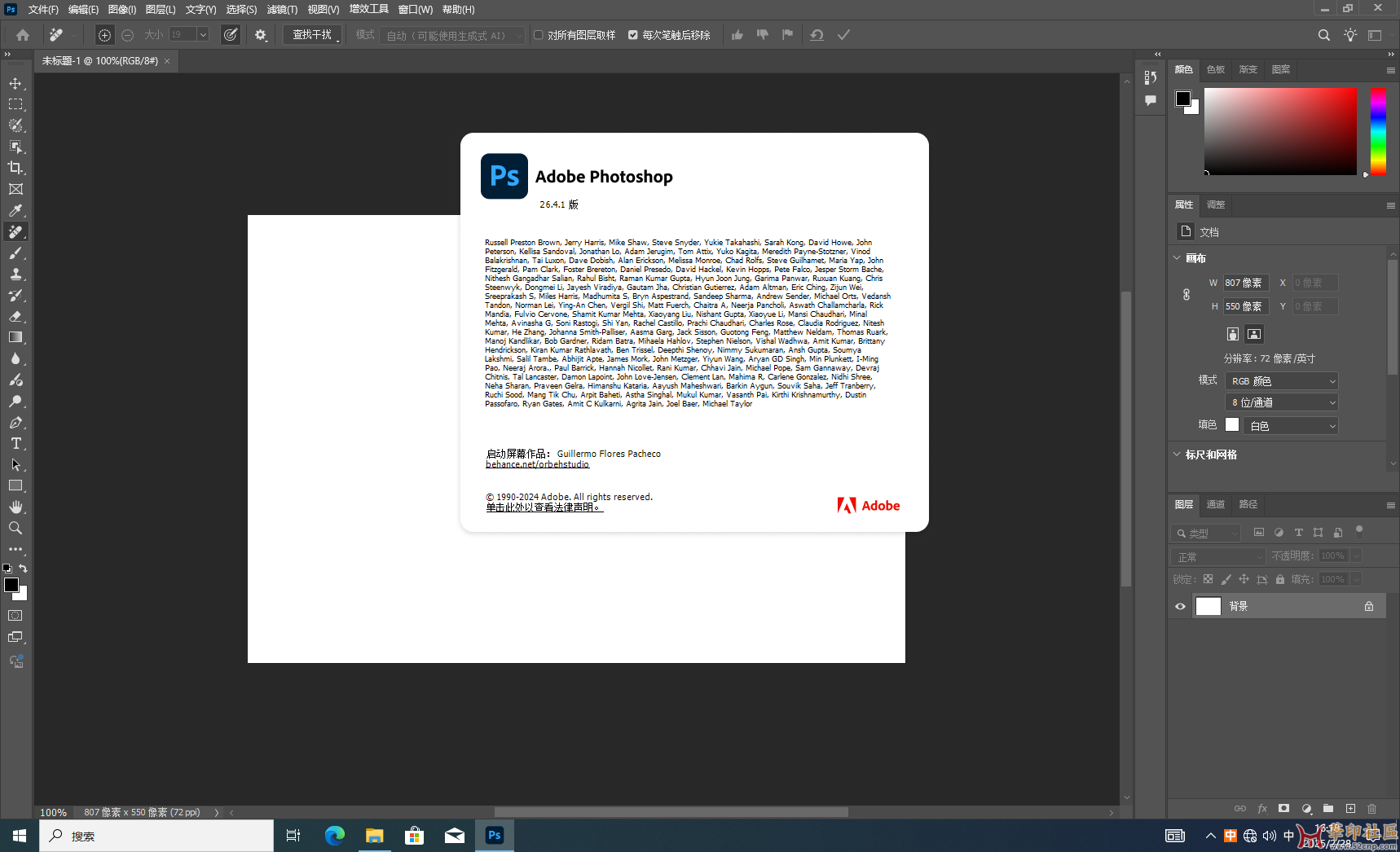Image resolution: width=1400 pixels, height=852 pixels.
Task: Open the layer 类型 filter dropdown
Action: pyautogui.click(x=1206, y=533)
